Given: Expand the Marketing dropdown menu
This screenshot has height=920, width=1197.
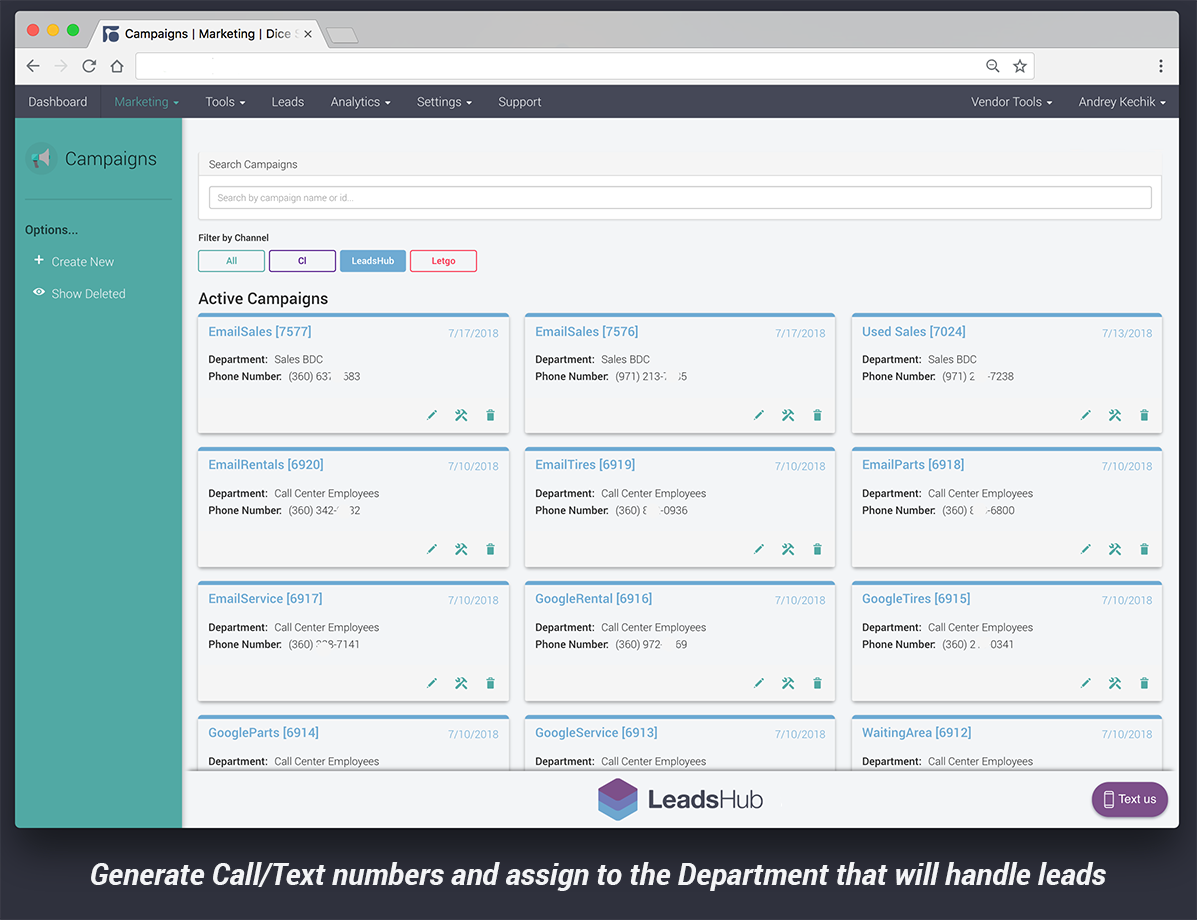Looking at the screenshot, I should [147, 102].
